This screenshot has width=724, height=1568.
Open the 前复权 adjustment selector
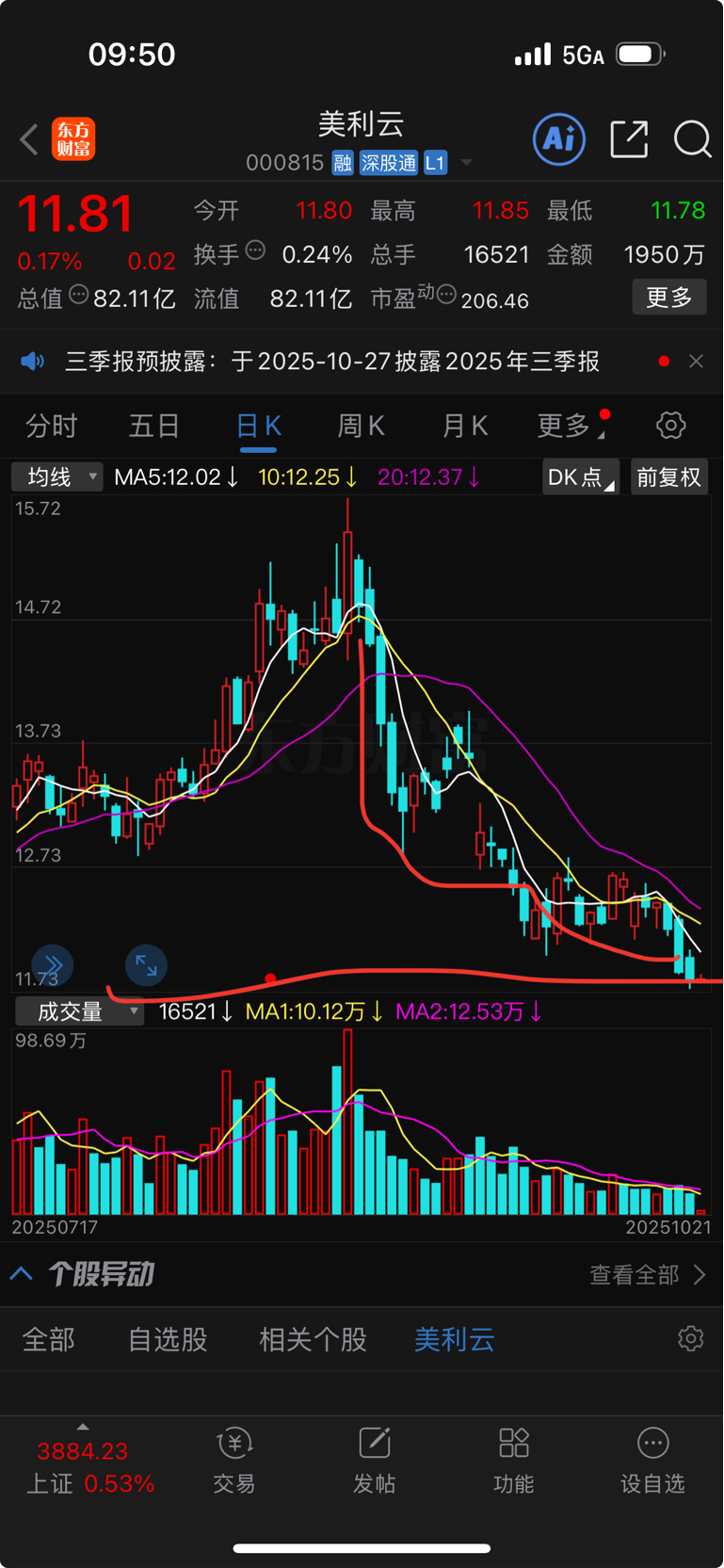click(x=668, y=477)
